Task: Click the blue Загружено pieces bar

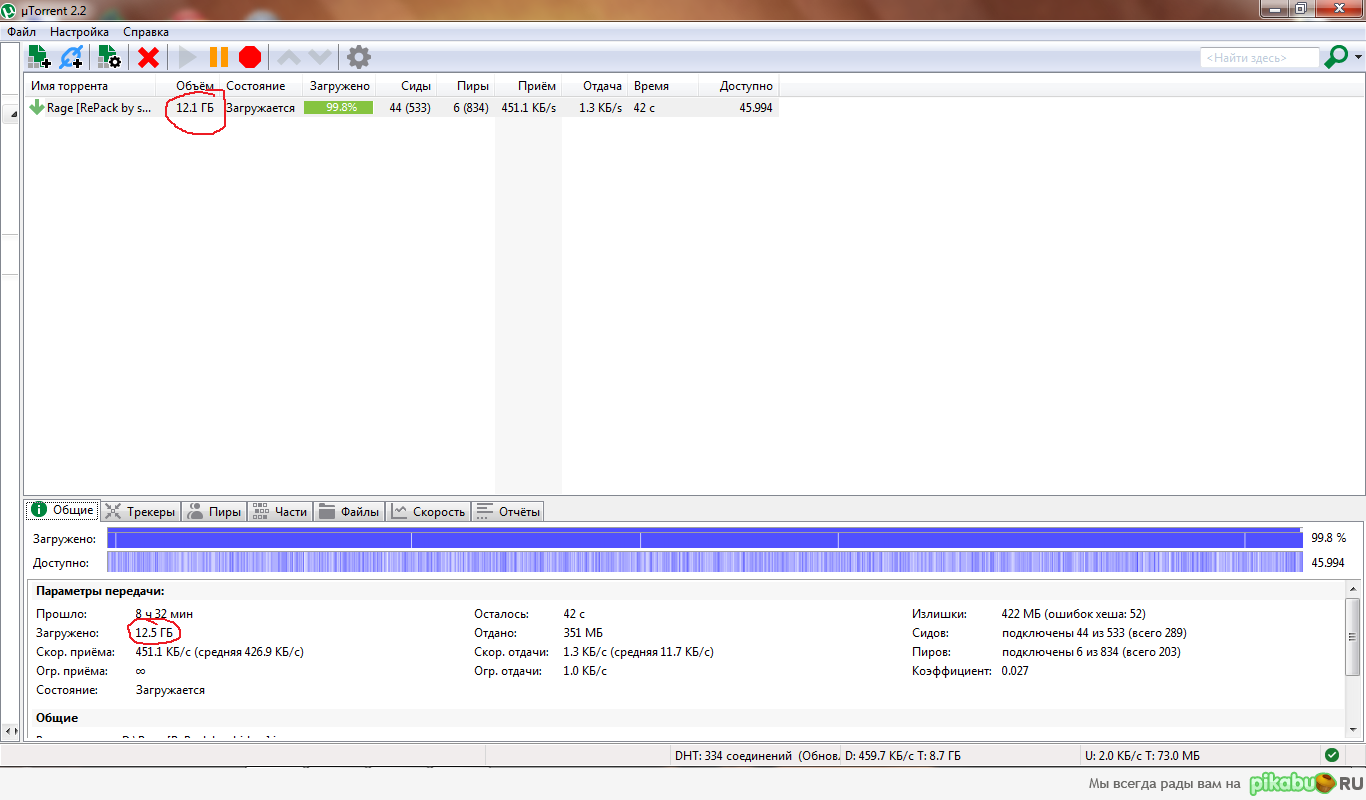Action: (x=705, y=538)
